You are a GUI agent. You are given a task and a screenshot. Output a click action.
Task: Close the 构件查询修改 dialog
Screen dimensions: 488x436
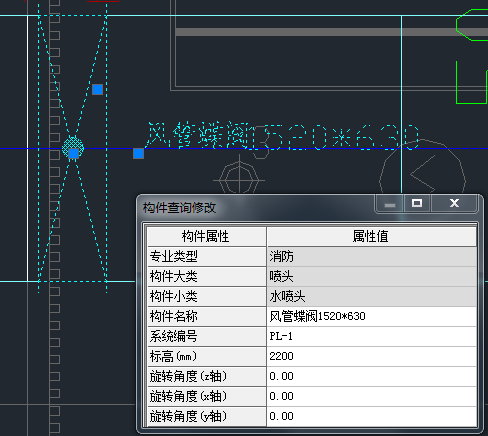(x=454, y=203)
